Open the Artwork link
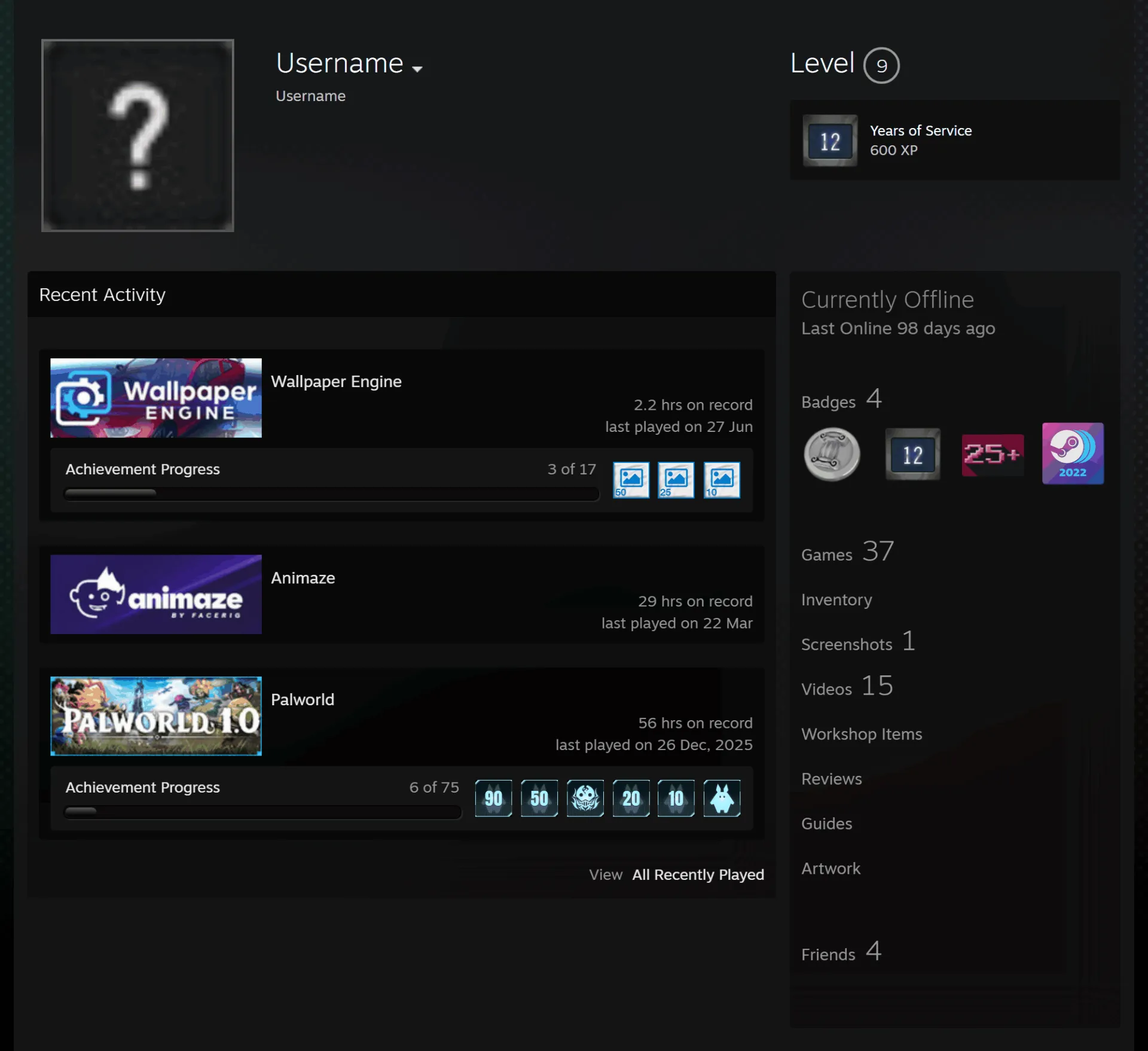The width and height of the screenshot is (1148, 1051). pyautogui.click(x=831, y=869)
